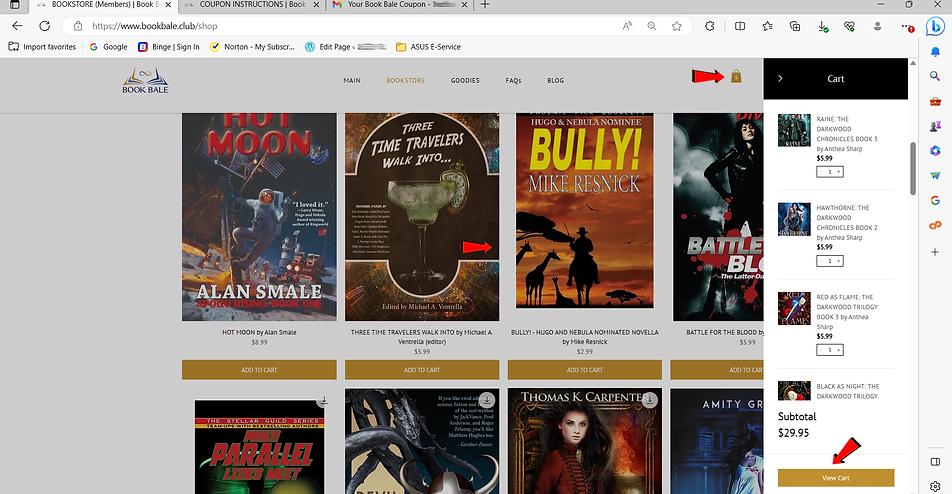Open sidebar notifications bell
952x494 pixels.
(x=935, y=52)
